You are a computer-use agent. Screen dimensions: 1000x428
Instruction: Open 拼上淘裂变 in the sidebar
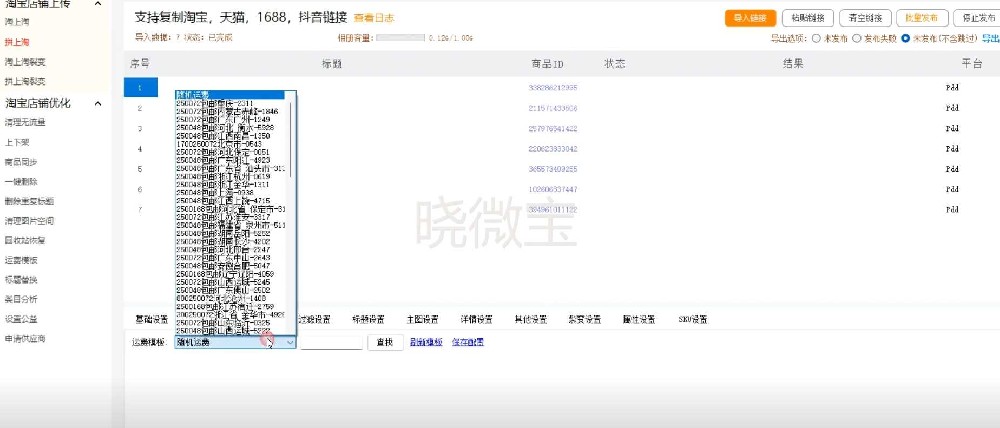tap(25, 82)
